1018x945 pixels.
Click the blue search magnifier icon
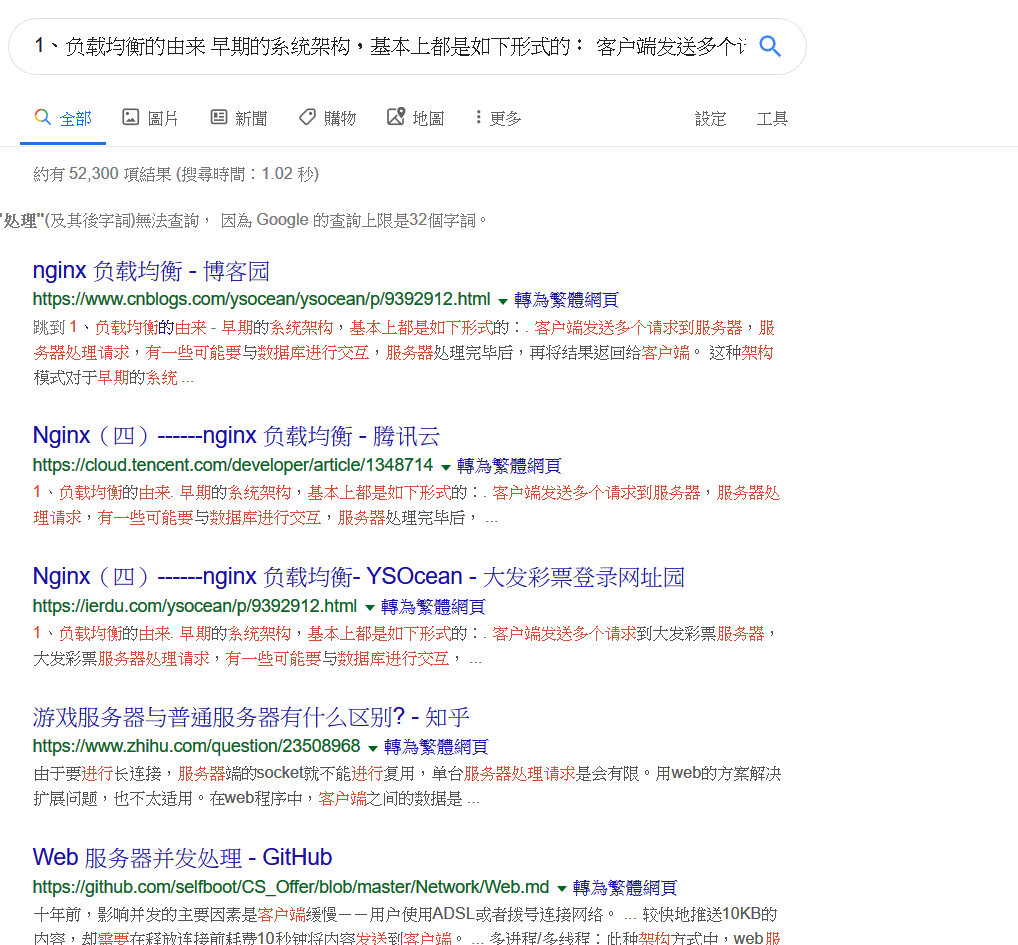(x=770, y=46)
